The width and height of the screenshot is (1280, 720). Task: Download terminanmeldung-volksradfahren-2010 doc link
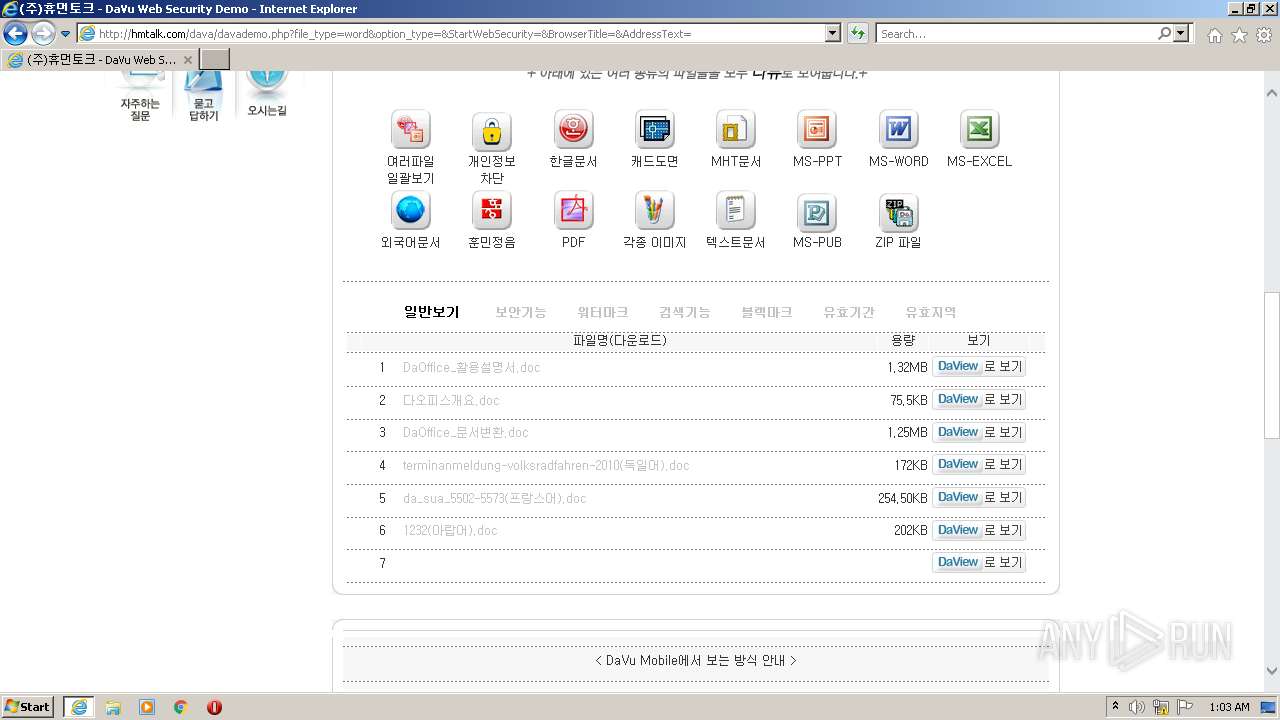coord(546,465)
